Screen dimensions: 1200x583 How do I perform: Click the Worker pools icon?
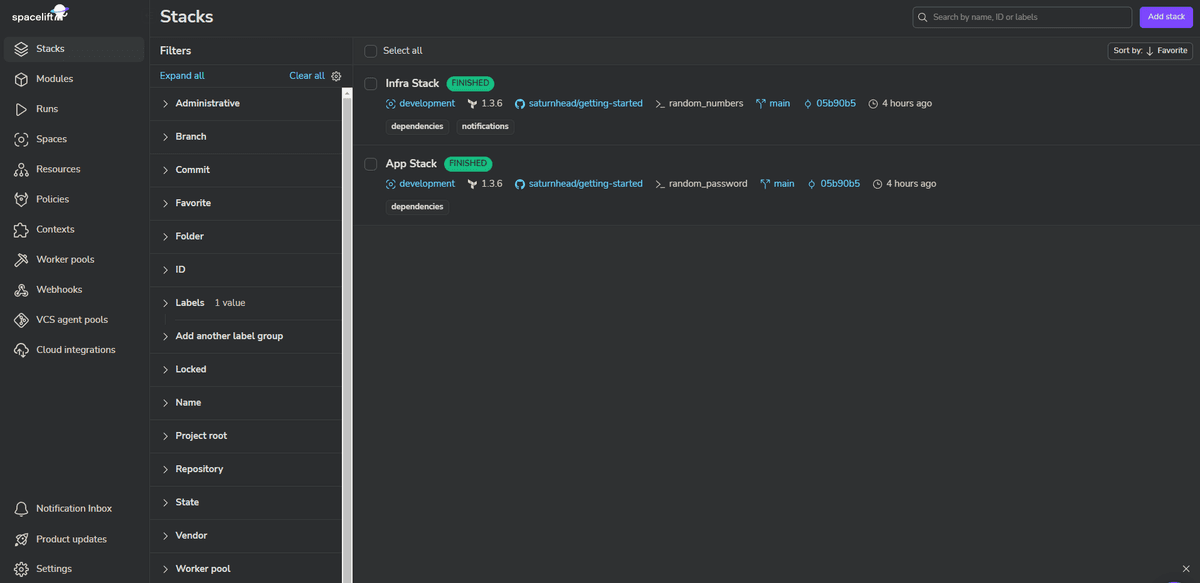pos(21,259)
